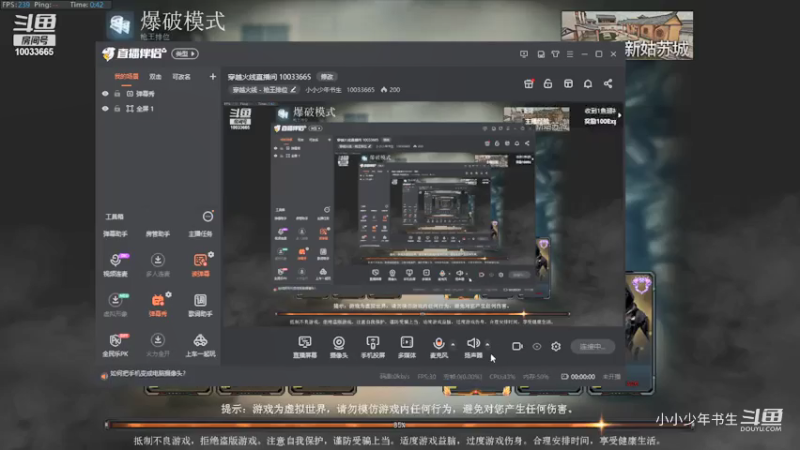The height and width of the screenshot is (450, 800).
Task: Click the 修改 button next to room title
Action: pyautogui.click(x=327, y=77)
